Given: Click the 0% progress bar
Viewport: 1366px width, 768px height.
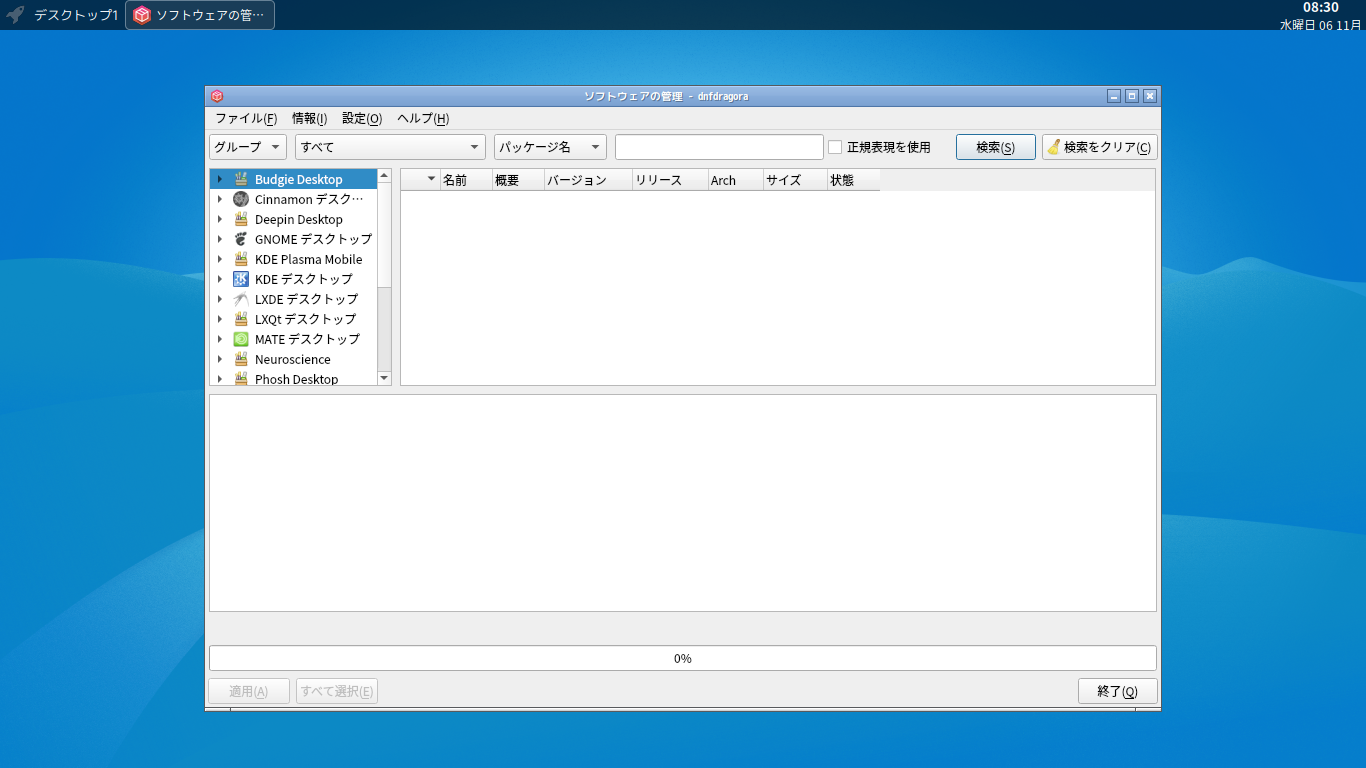Looking at the screenshot, I should point(683,658).
